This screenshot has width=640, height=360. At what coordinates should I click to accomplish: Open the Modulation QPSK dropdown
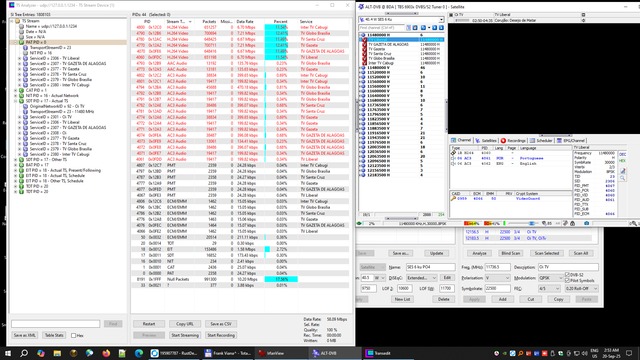pyautogui.click(x=551, y=278)
